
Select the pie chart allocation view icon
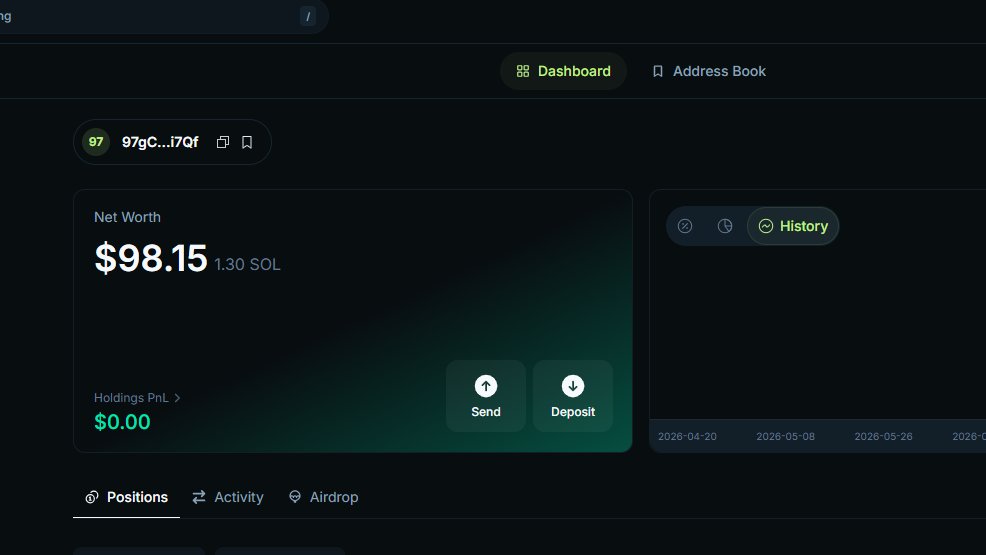pos(725,226)
